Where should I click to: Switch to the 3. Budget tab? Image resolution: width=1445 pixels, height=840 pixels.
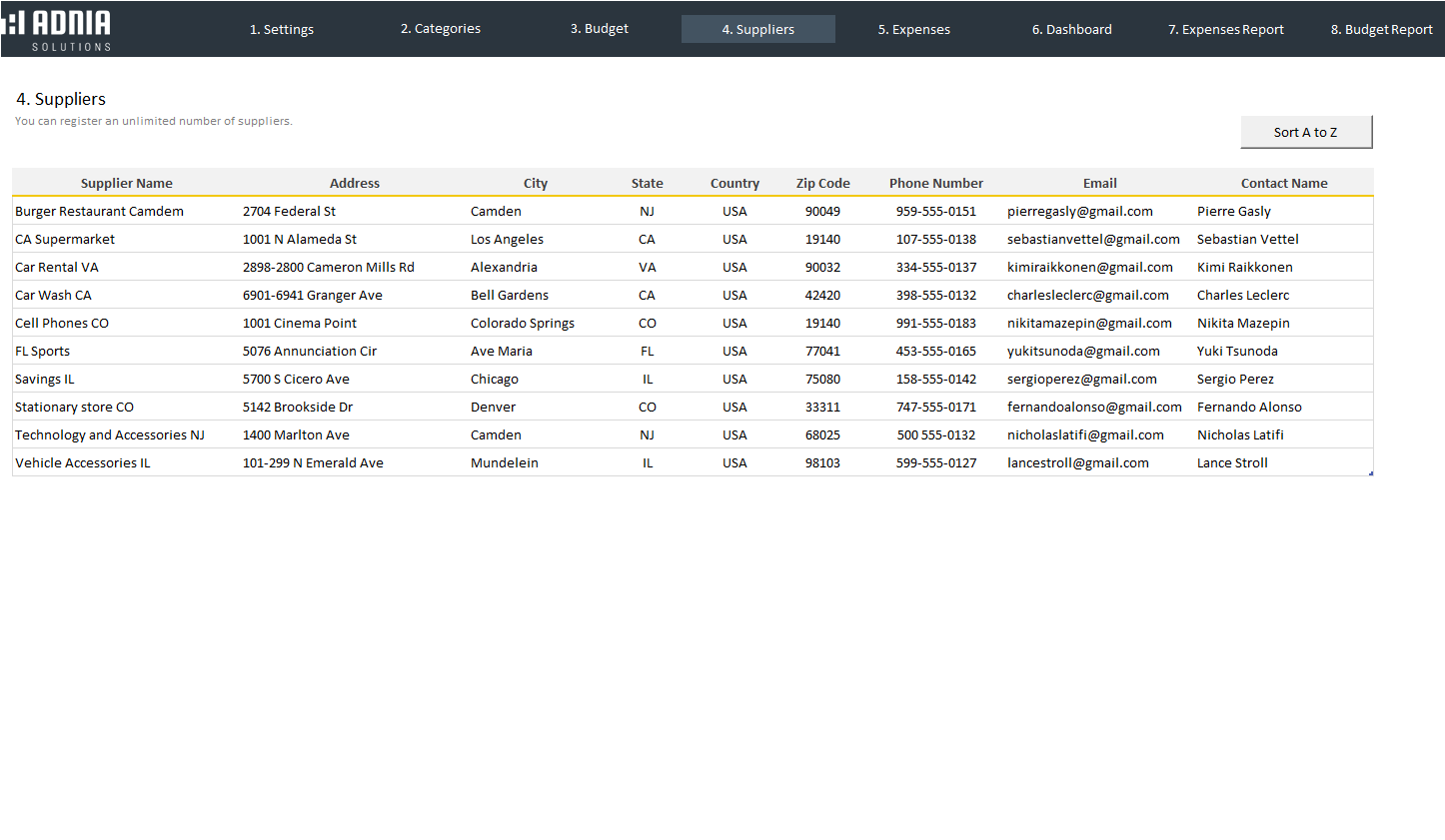tap(600, 29)
